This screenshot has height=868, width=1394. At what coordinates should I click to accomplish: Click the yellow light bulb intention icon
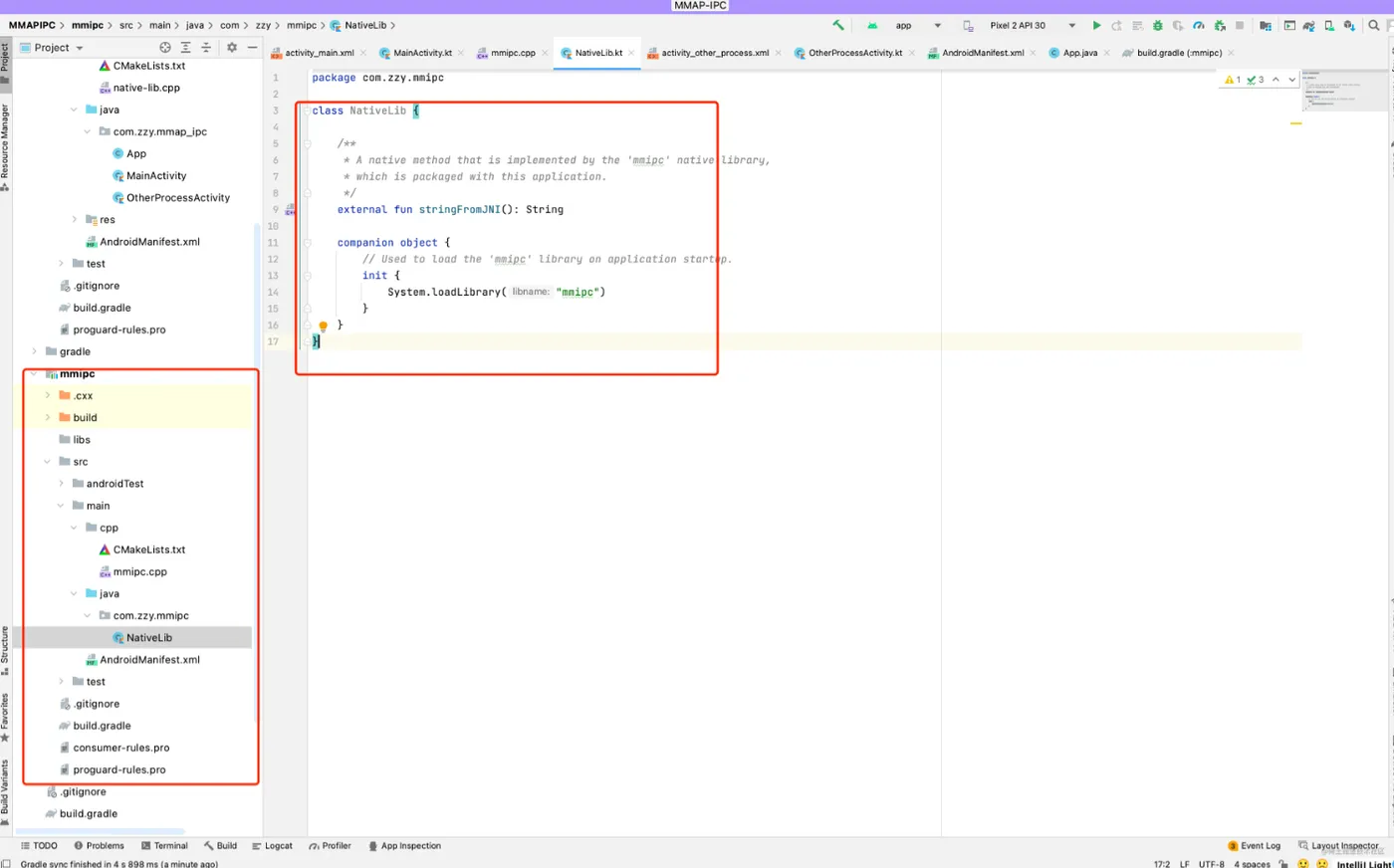coord(323,325)
